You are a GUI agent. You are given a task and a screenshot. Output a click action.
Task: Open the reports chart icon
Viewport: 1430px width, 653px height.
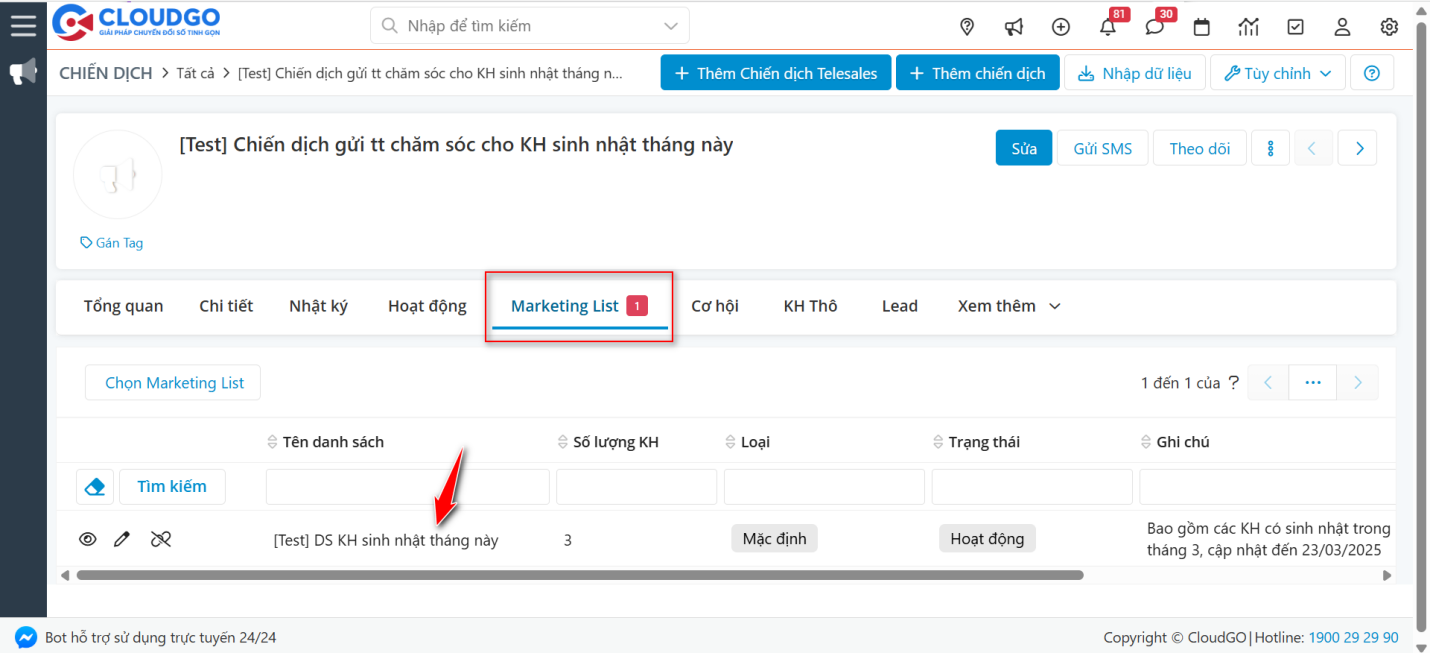1248,27
